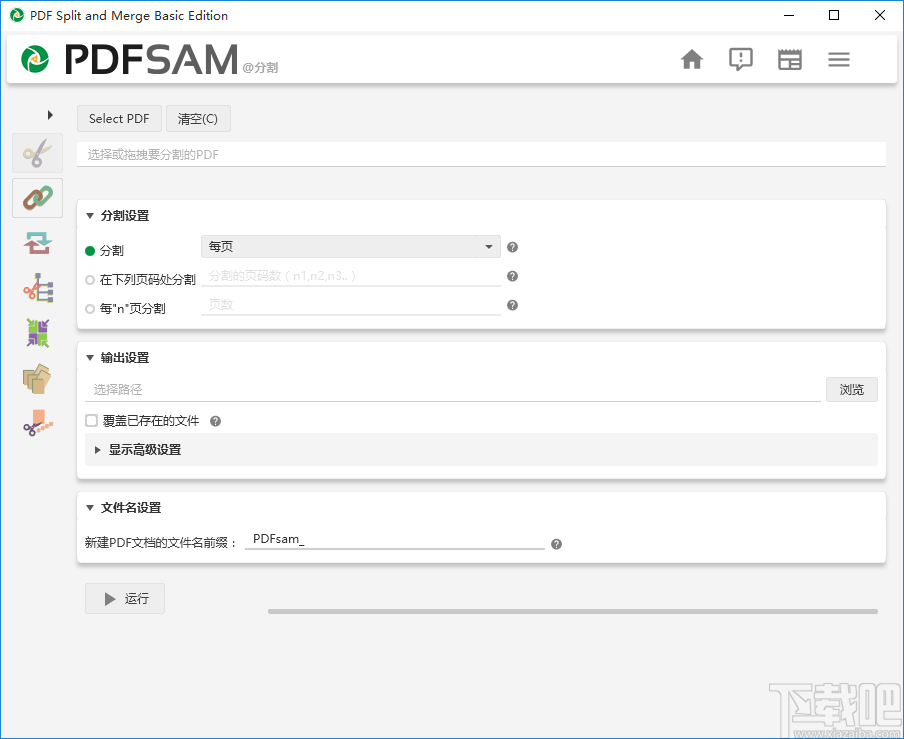This screenshot has height=739, width=904.
Task: Open the Split by bookmarks tool
Action: click(x=37, y=287)
